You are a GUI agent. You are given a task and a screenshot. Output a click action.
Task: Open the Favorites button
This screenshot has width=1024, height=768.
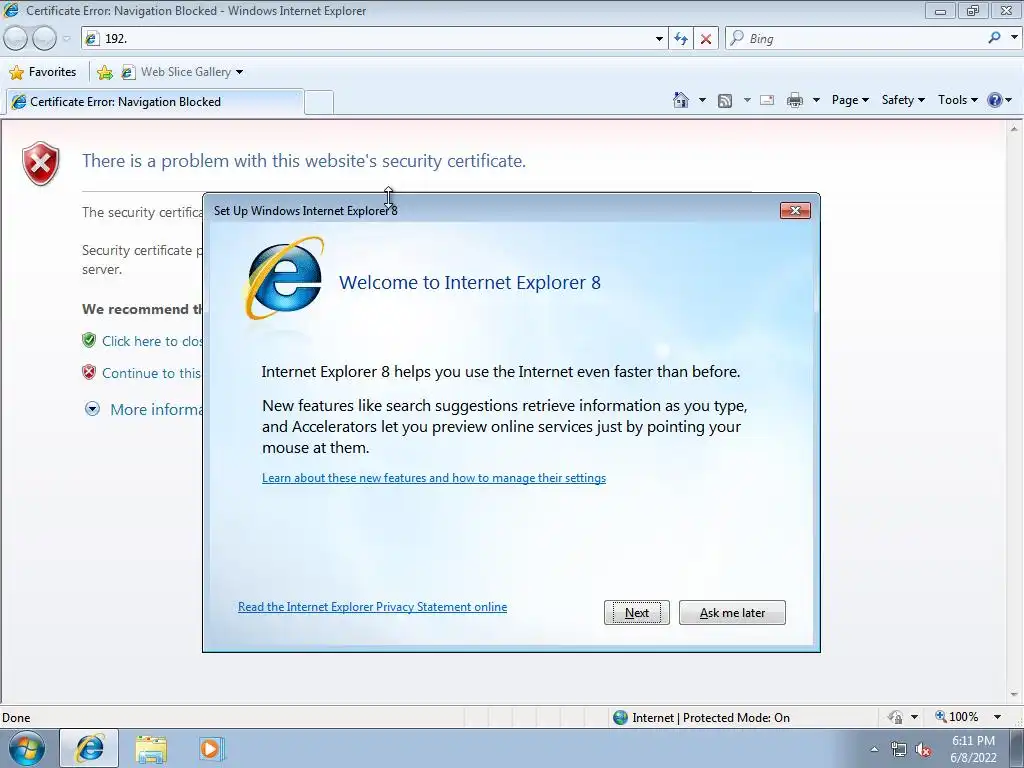(43, 72)
